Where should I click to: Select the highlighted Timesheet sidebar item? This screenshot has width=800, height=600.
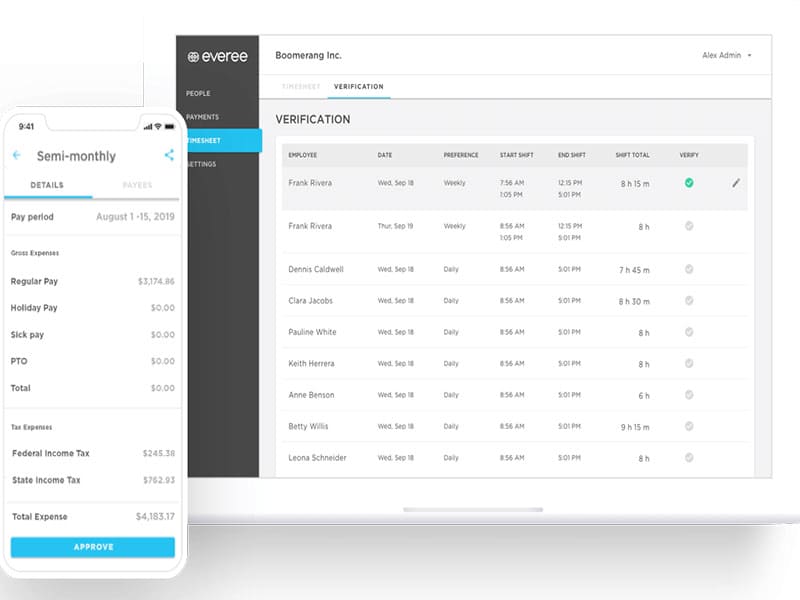tap(224, 140)
